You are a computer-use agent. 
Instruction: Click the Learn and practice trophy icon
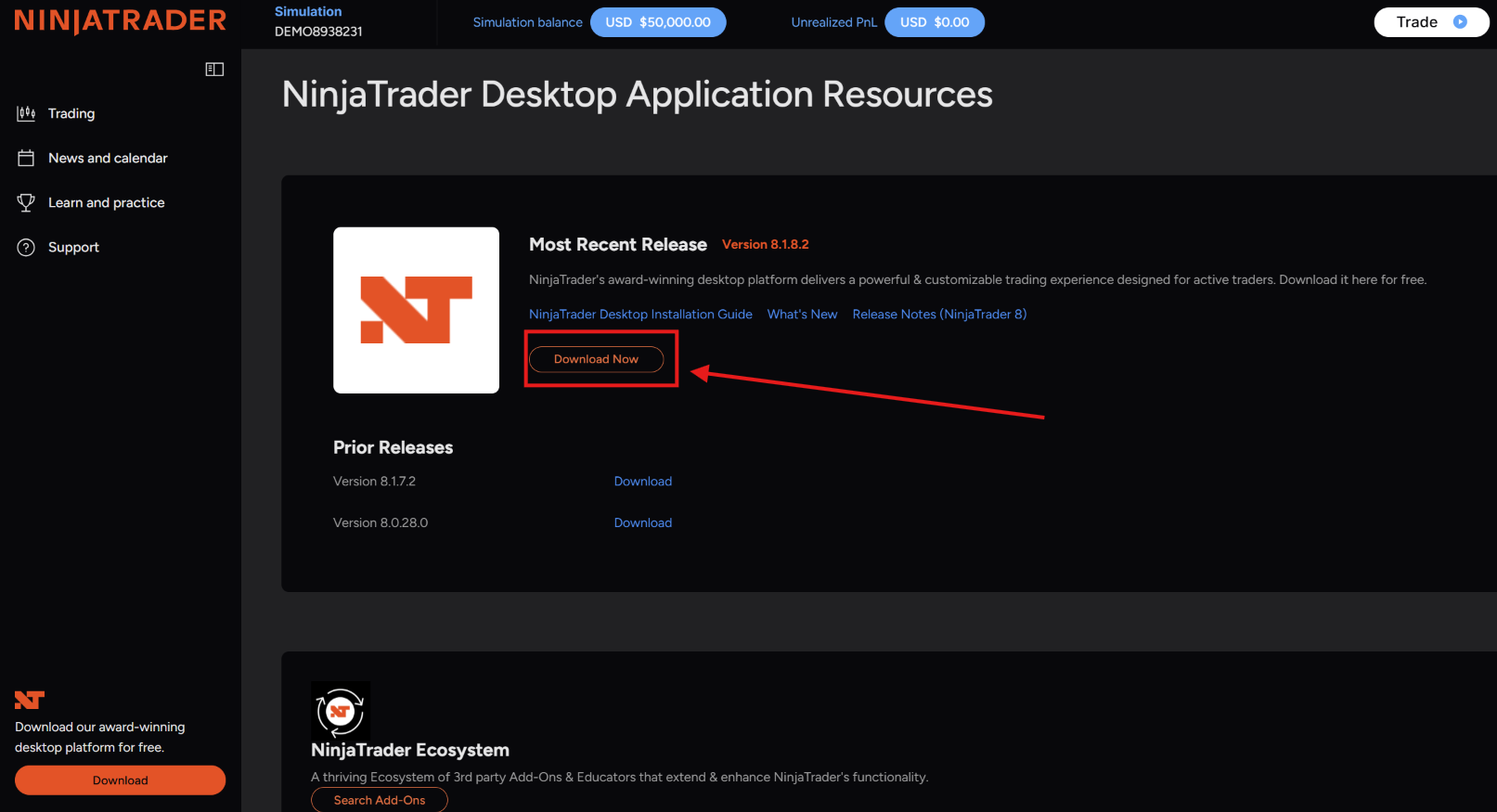26,202
